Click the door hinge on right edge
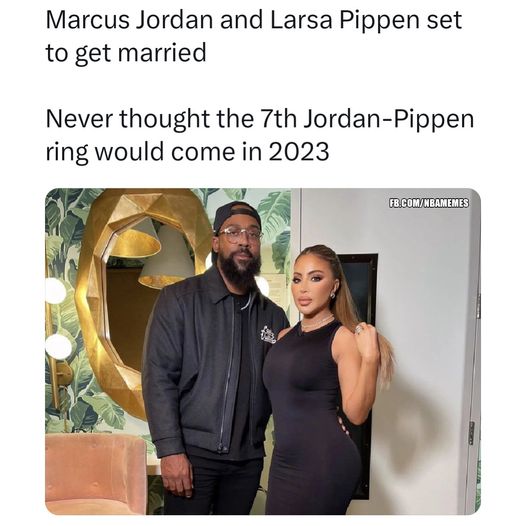This screenshot has width=526, height=526. pos(471,433)
